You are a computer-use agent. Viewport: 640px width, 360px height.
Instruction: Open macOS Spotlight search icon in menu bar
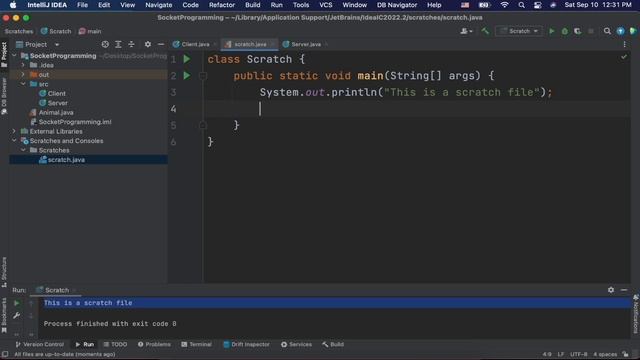point(521,5)
